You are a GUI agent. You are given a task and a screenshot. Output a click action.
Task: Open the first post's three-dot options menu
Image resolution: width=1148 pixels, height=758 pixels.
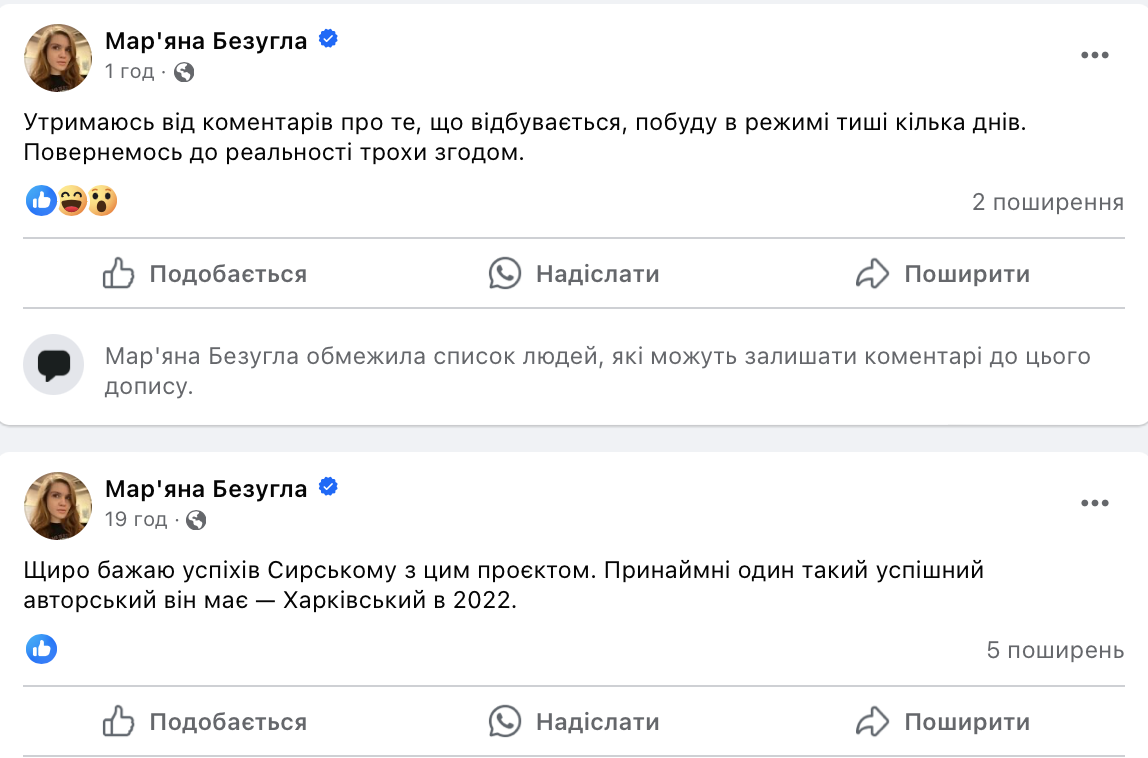tap(1095, 55)
